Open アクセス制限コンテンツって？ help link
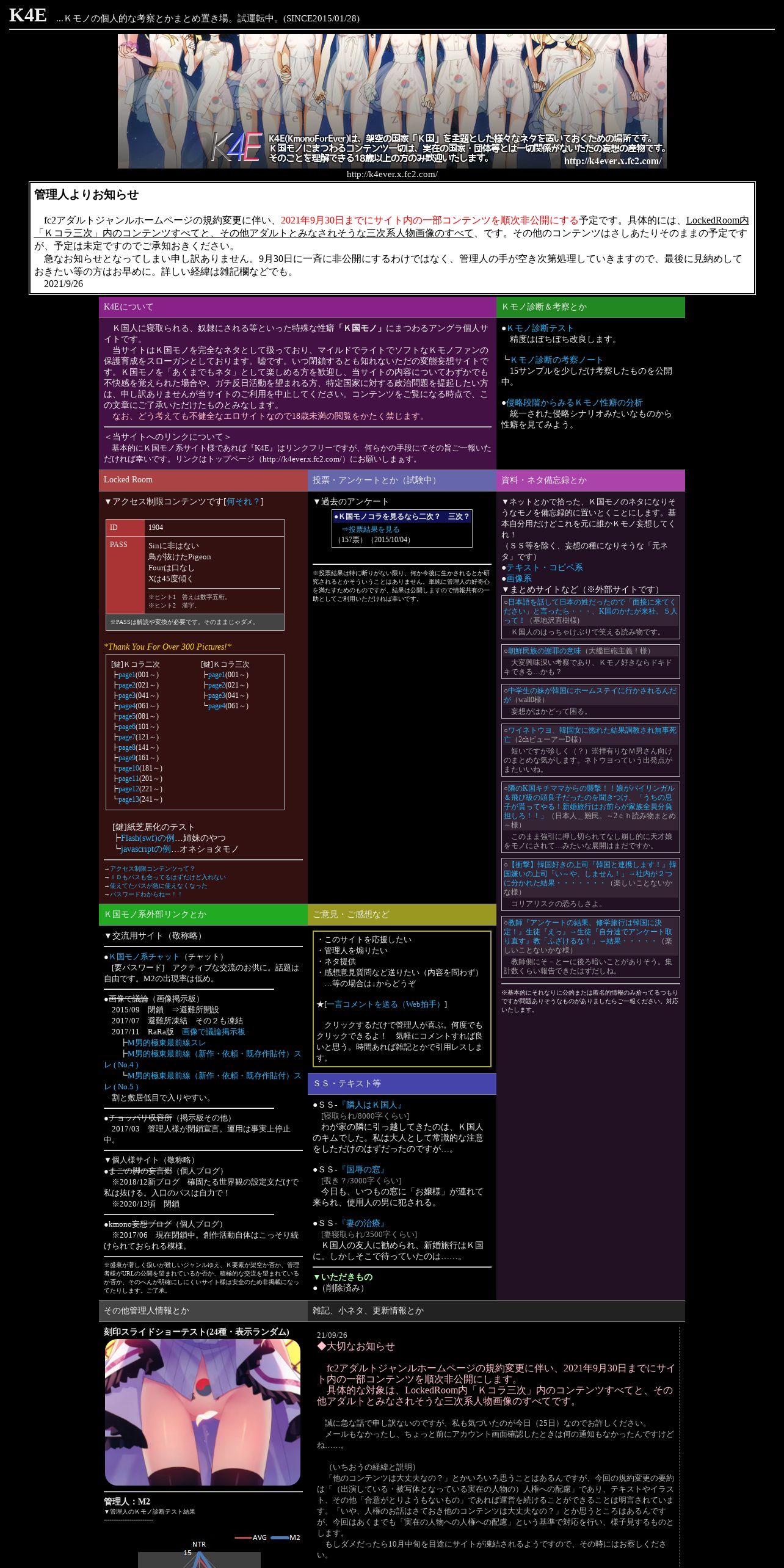 tap(152, 868)
